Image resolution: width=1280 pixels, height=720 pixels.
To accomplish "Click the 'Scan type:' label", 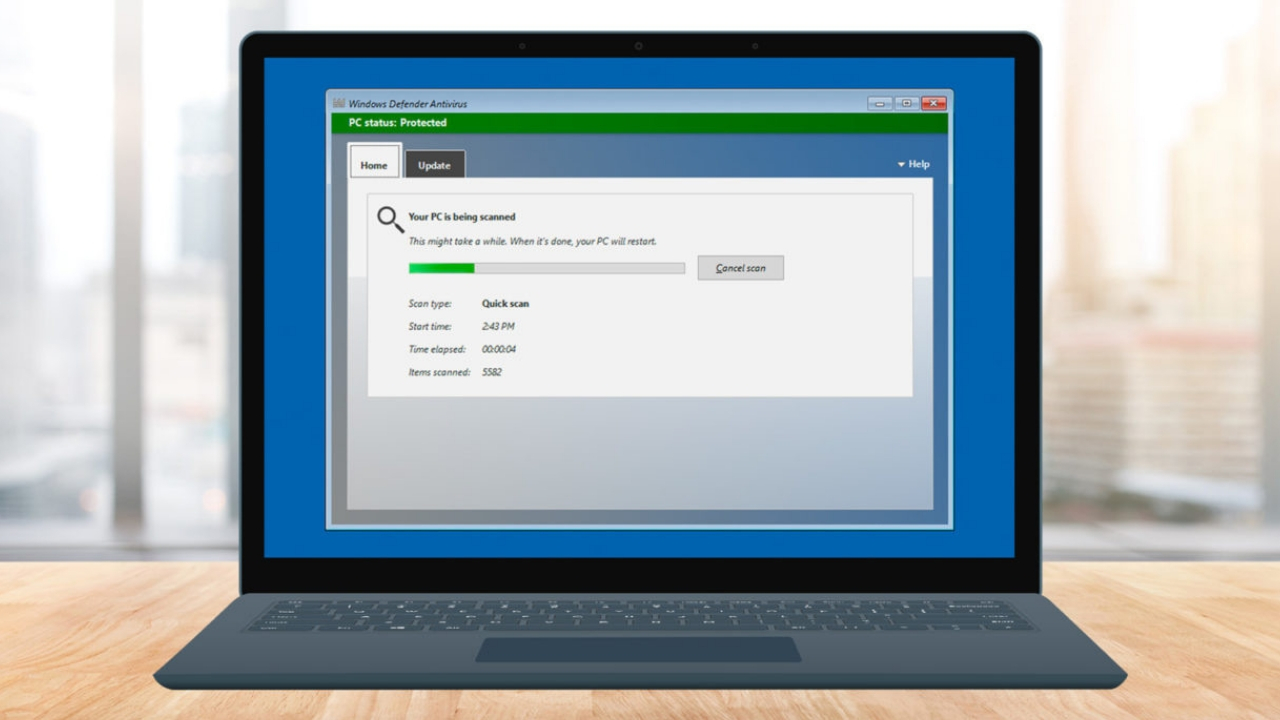I will point(430,303).
